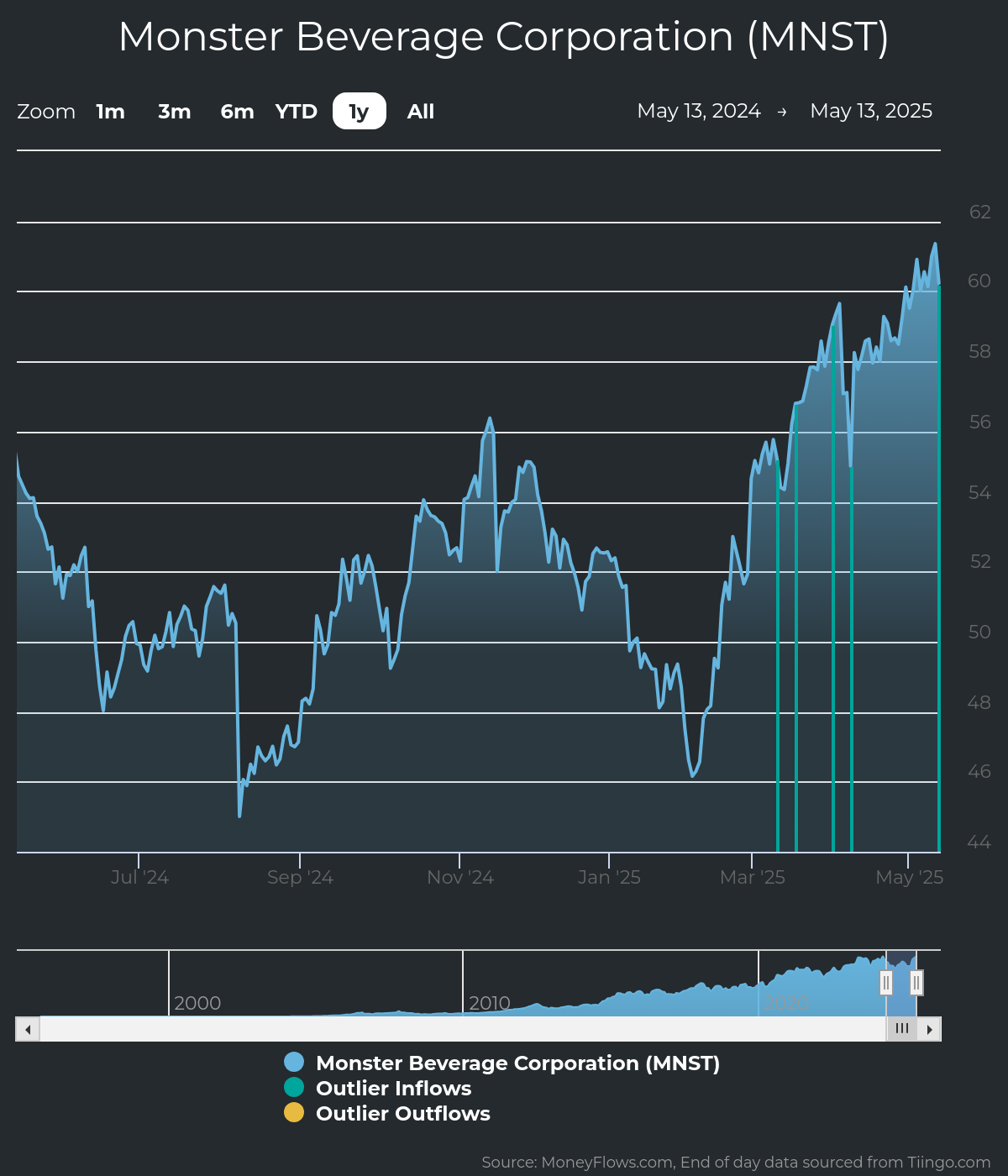Click the navigator scrollbar track
The width and height of the screenshot is (1008, 1176).
click(x=463, y=1029)
